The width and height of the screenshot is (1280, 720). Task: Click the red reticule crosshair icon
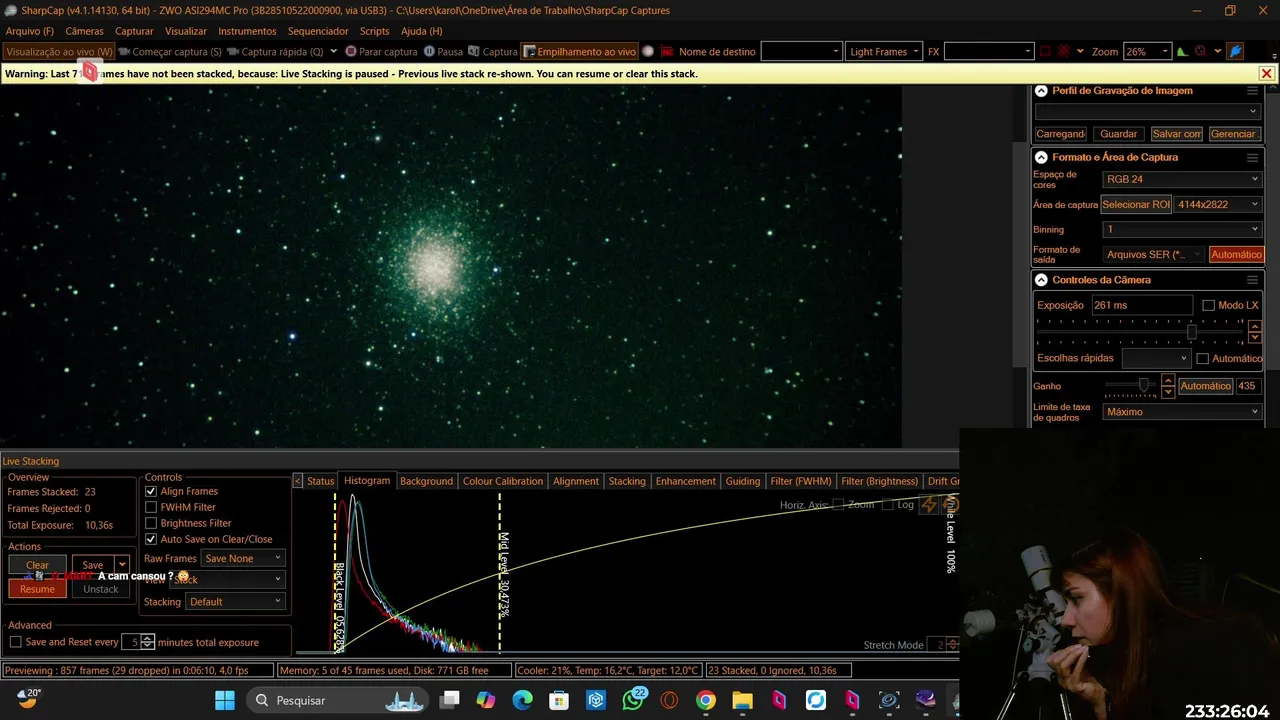(x=1064, y=51)
